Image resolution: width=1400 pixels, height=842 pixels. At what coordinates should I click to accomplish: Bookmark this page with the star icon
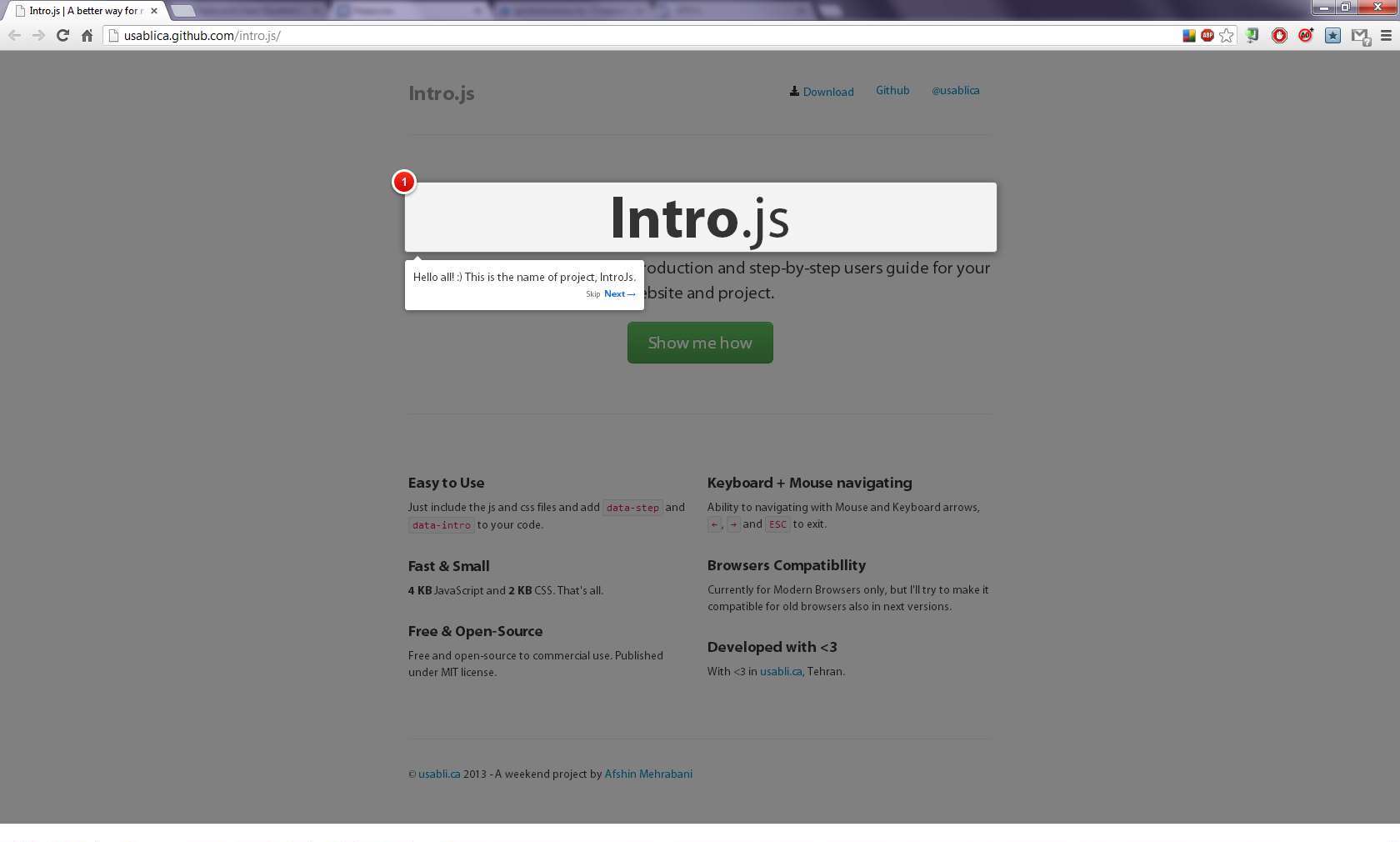(x=1227, y=35)
